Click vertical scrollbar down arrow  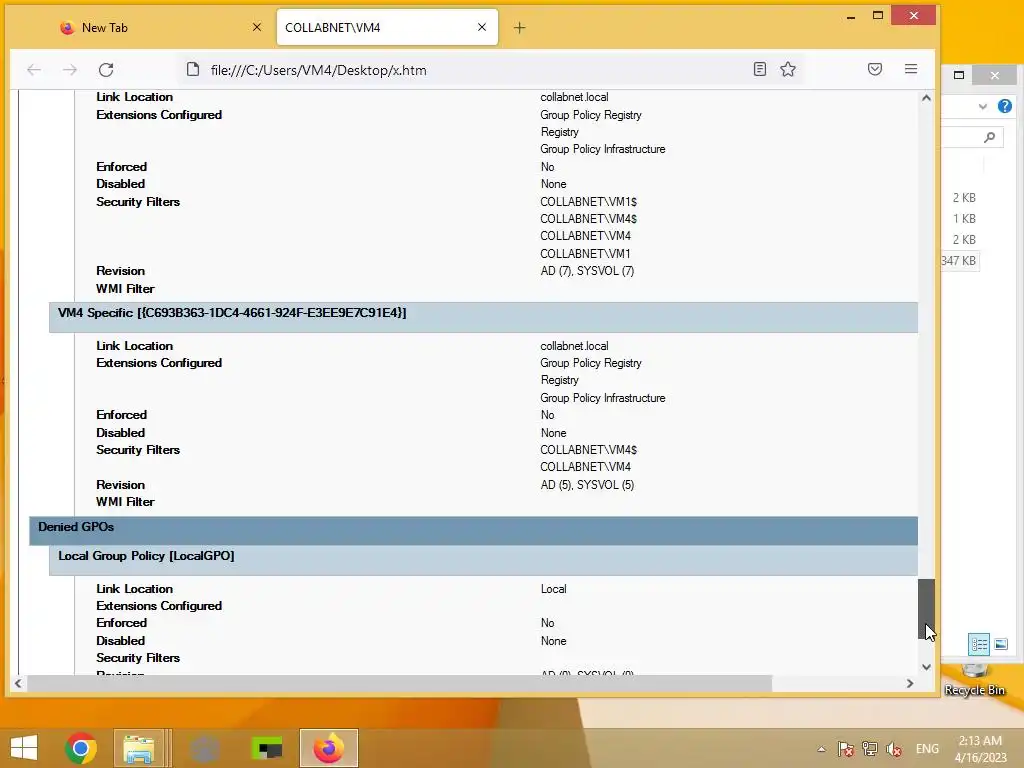pos(926,666)
